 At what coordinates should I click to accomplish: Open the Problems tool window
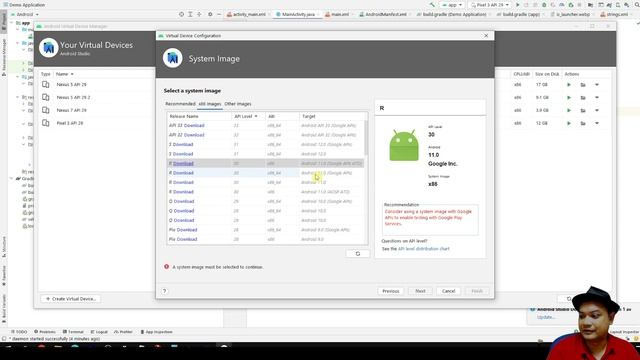(45, 332)
